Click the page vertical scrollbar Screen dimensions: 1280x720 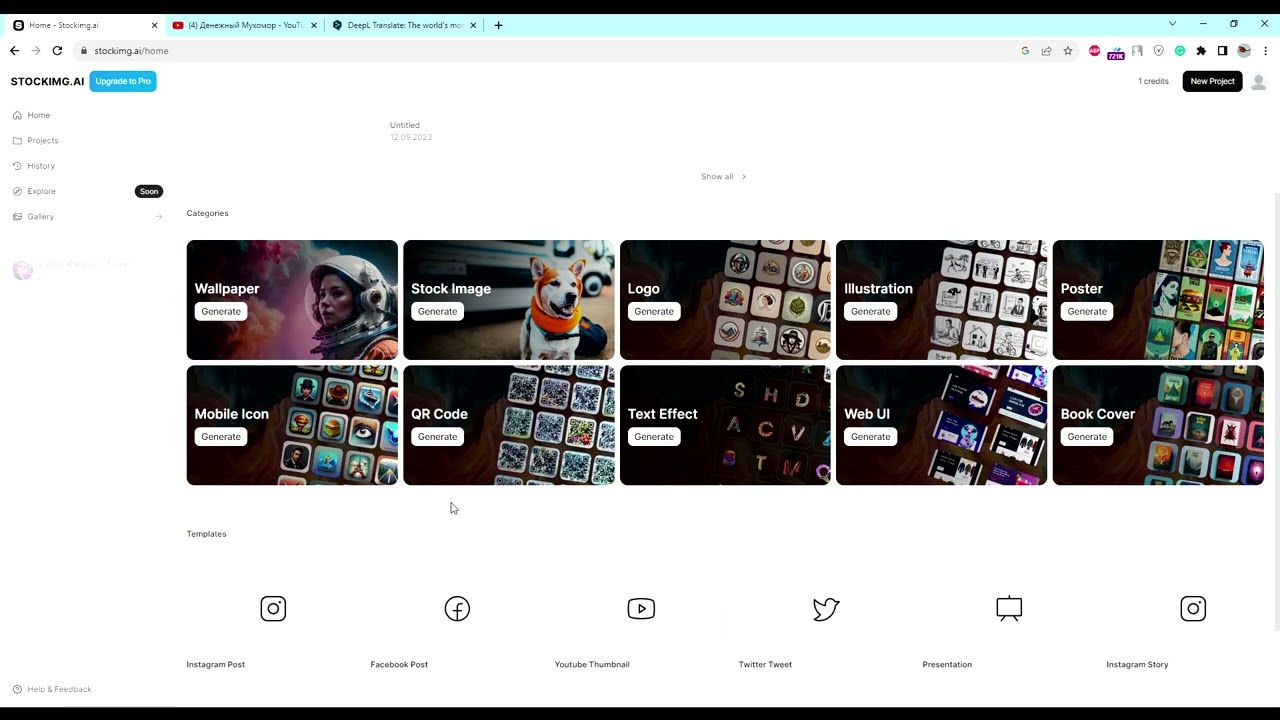point(1276,410)
